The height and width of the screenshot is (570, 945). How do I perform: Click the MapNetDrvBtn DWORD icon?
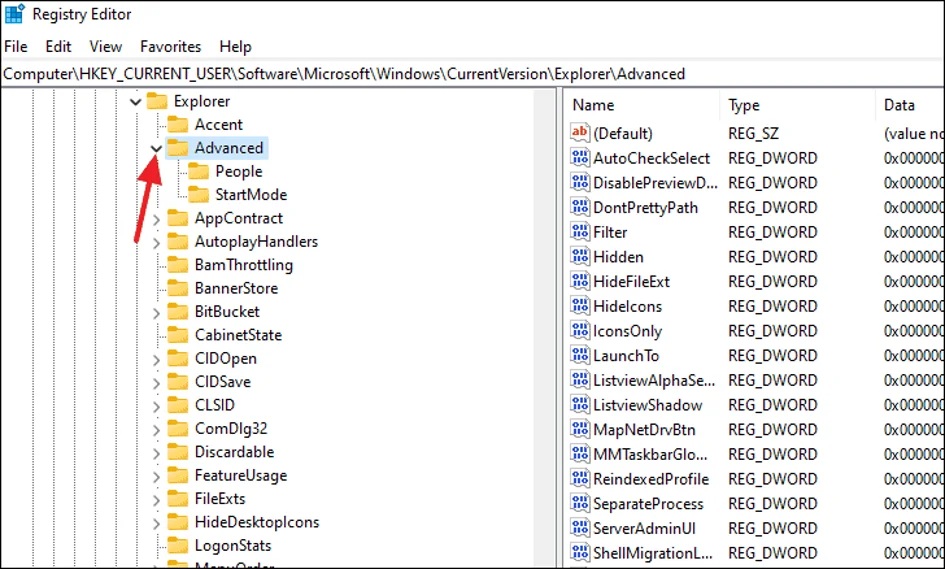pos(580,429)
